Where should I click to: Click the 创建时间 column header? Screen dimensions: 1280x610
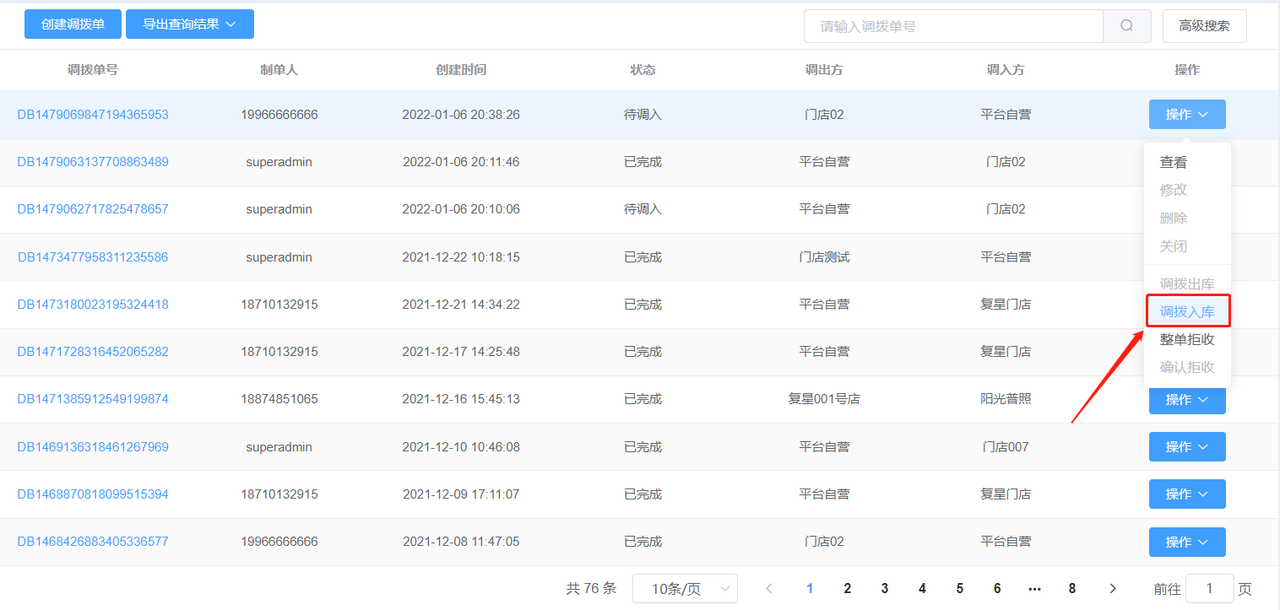(x=461, y=70)
